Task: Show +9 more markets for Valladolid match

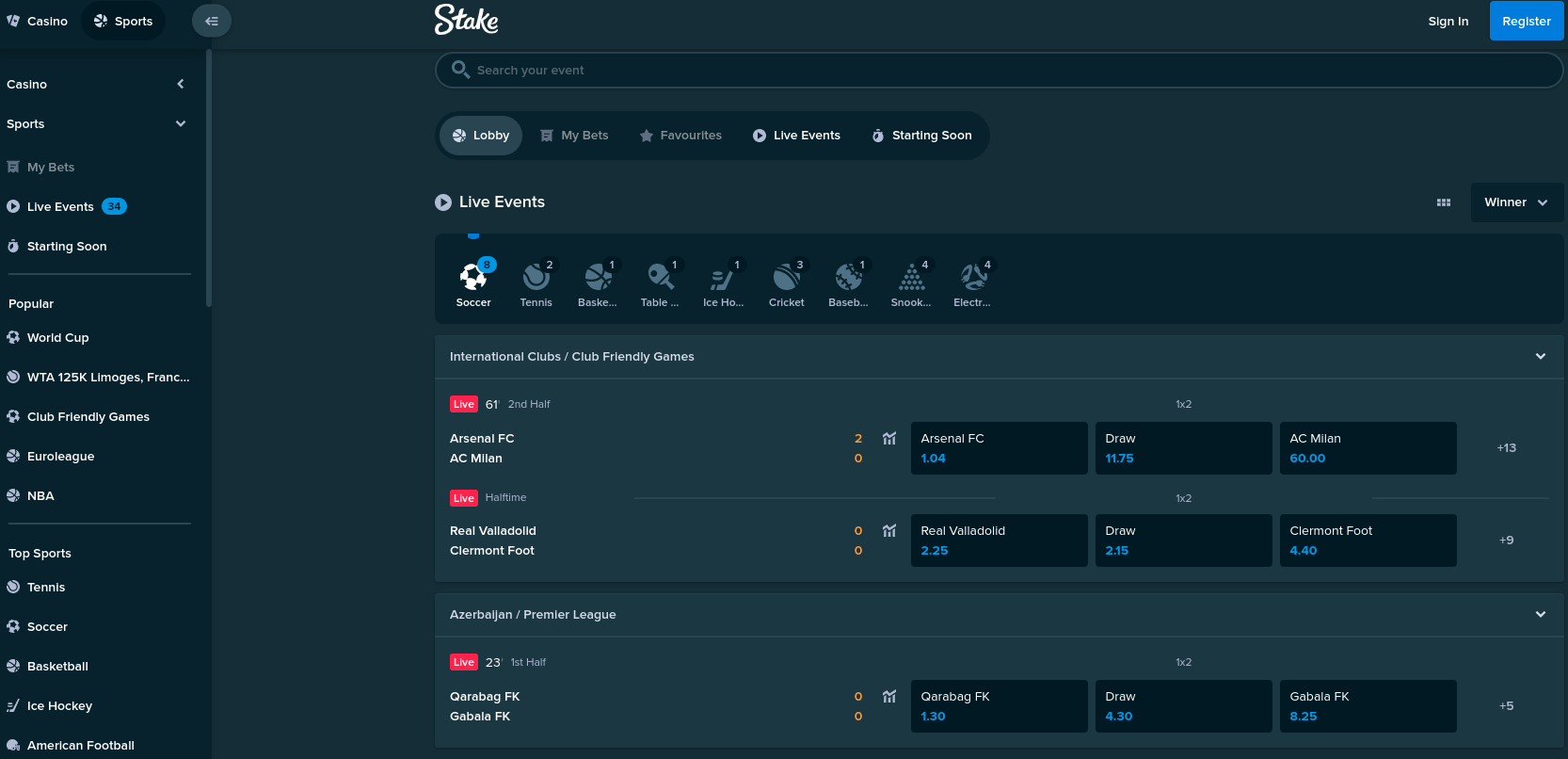Action: point(1507,541)
